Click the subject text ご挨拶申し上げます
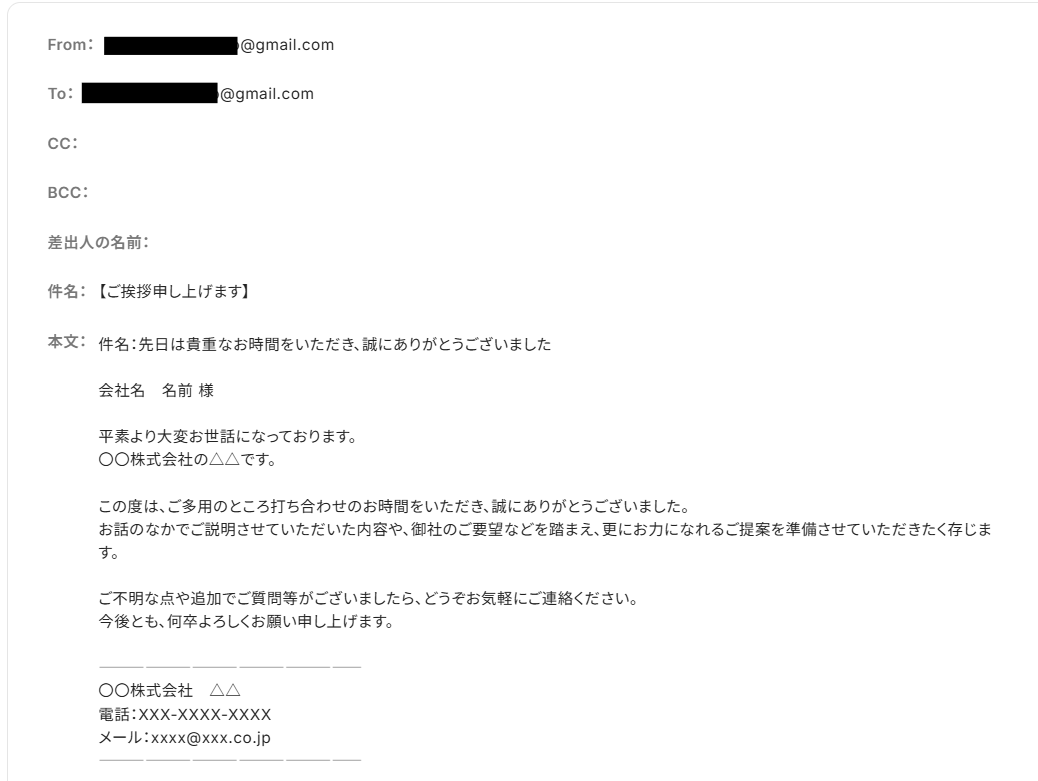This screenshot has width=1038, height=781. click(173, 291)
